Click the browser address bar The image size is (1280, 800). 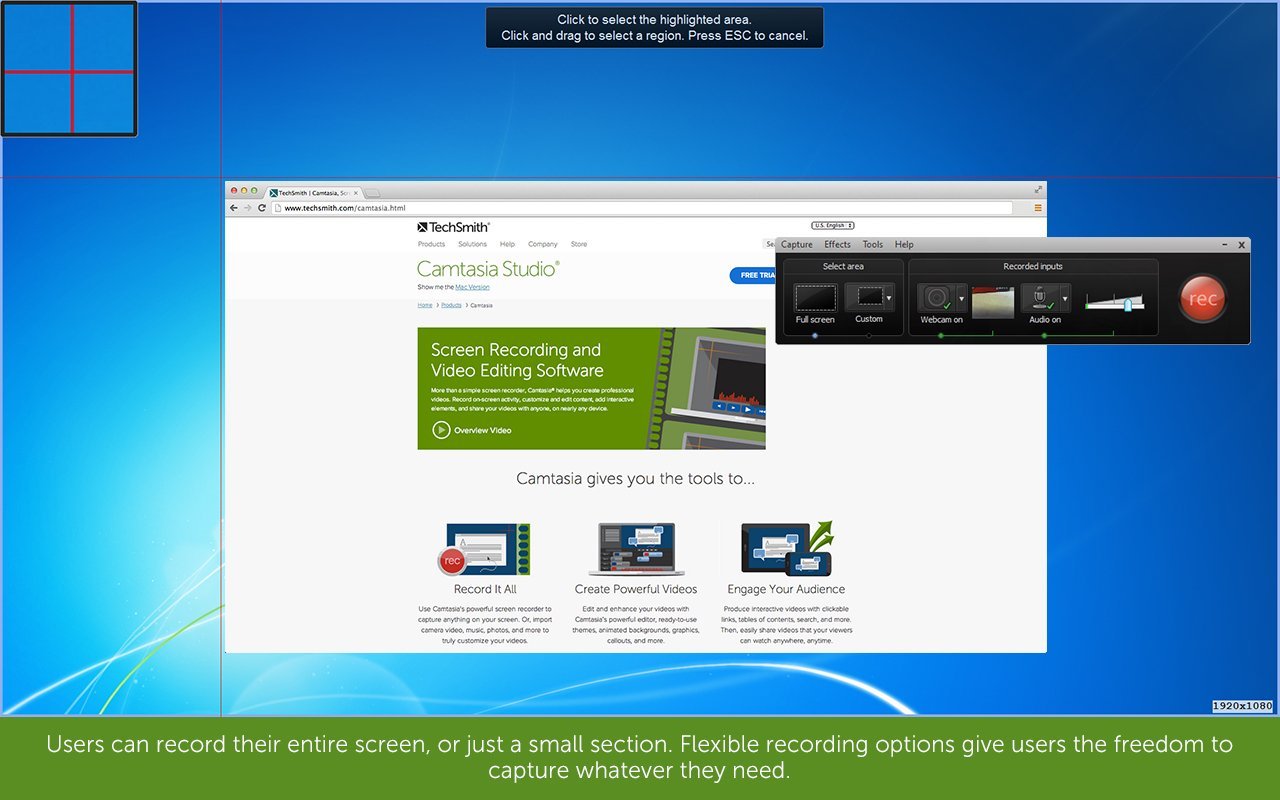pos(641,208)
